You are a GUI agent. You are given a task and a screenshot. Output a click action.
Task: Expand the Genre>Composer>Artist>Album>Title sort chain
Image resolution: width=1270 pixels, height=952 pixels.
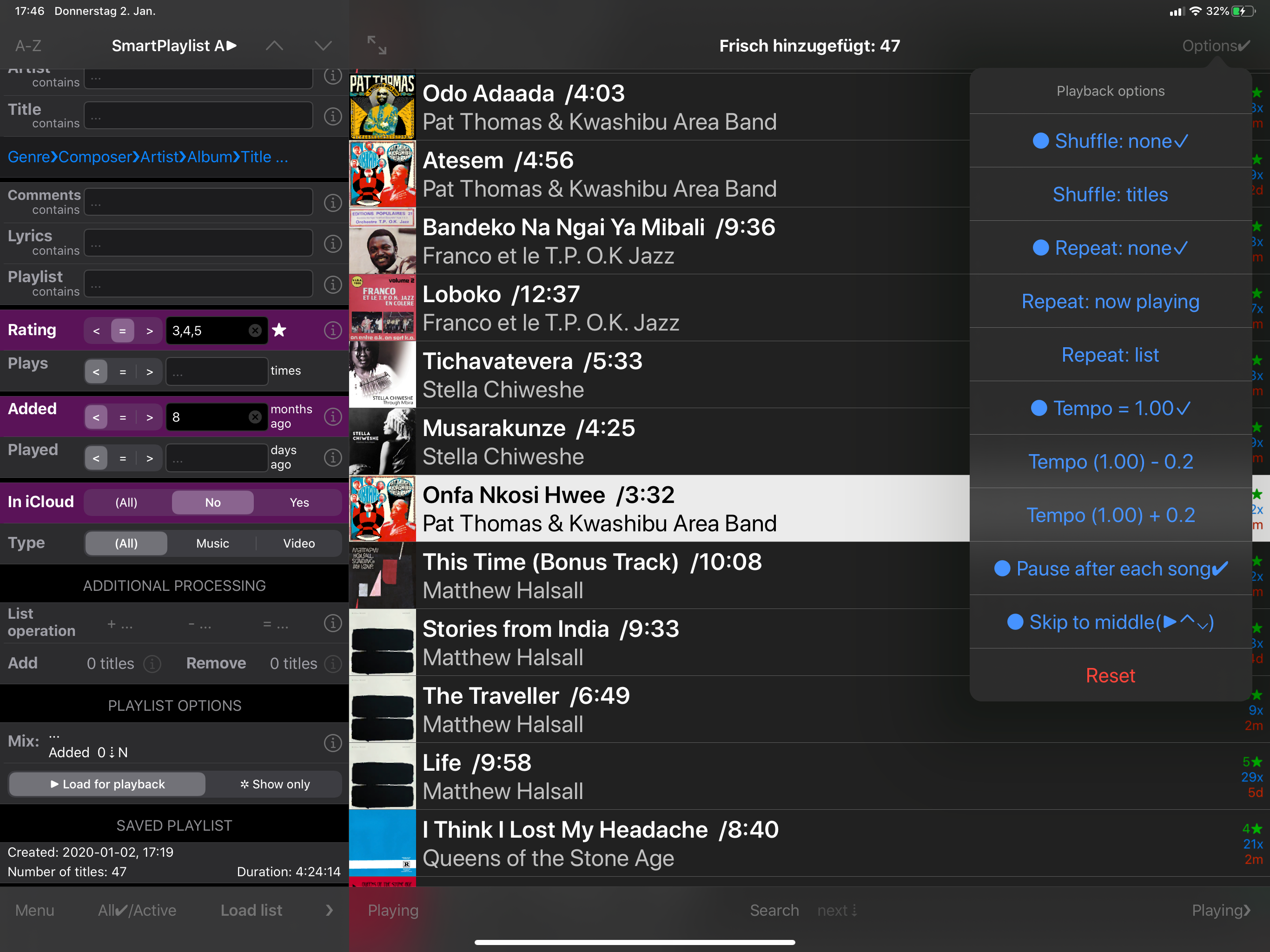click(148, 157)
